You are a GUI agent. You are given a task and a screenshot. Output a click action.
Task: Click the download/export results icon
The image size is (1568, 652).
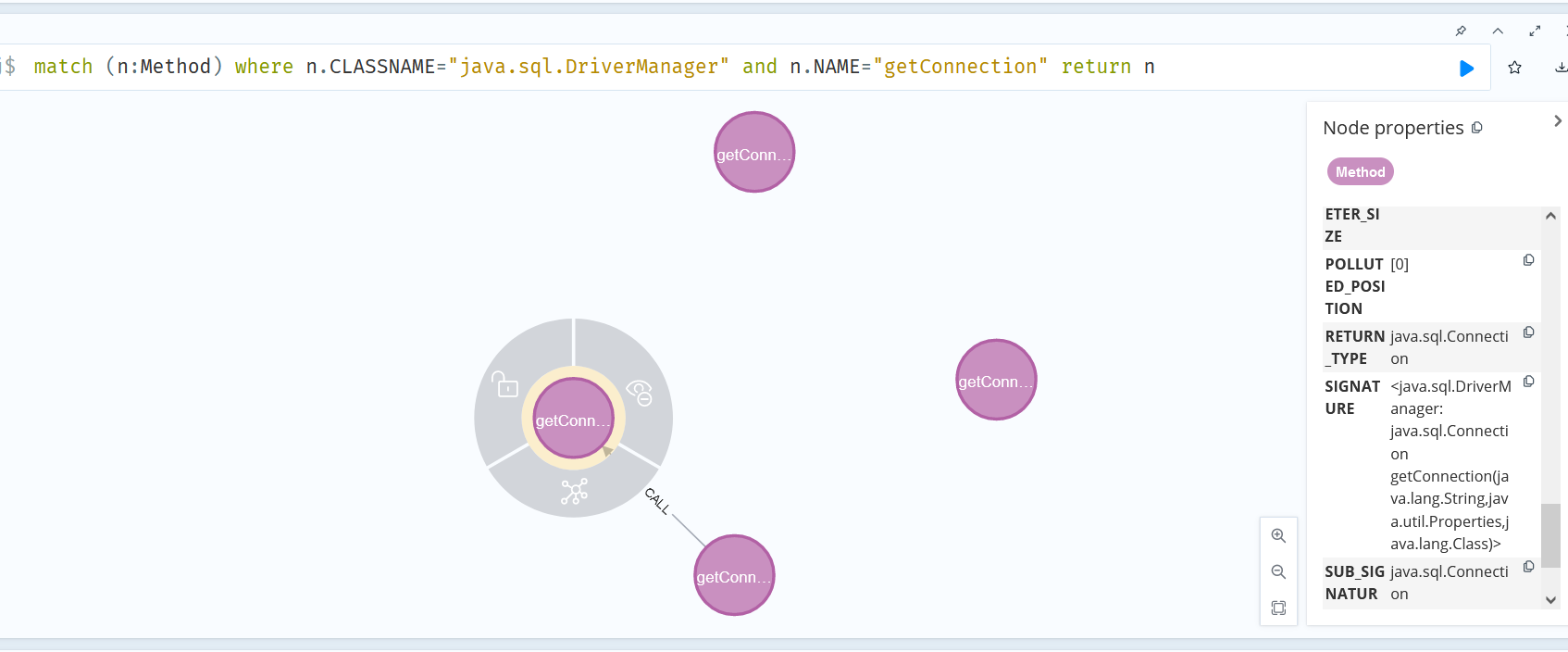pyautogui.click(x=1560, y=68)
